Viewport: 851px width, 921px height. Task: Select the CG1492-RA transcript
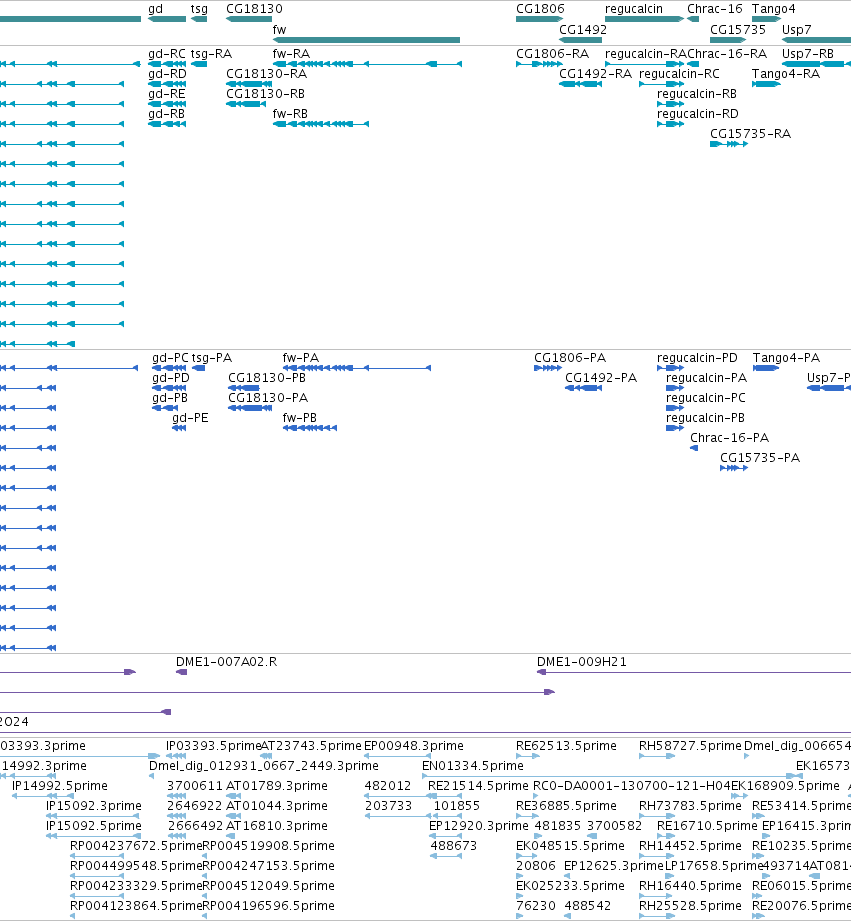[580, 84]
